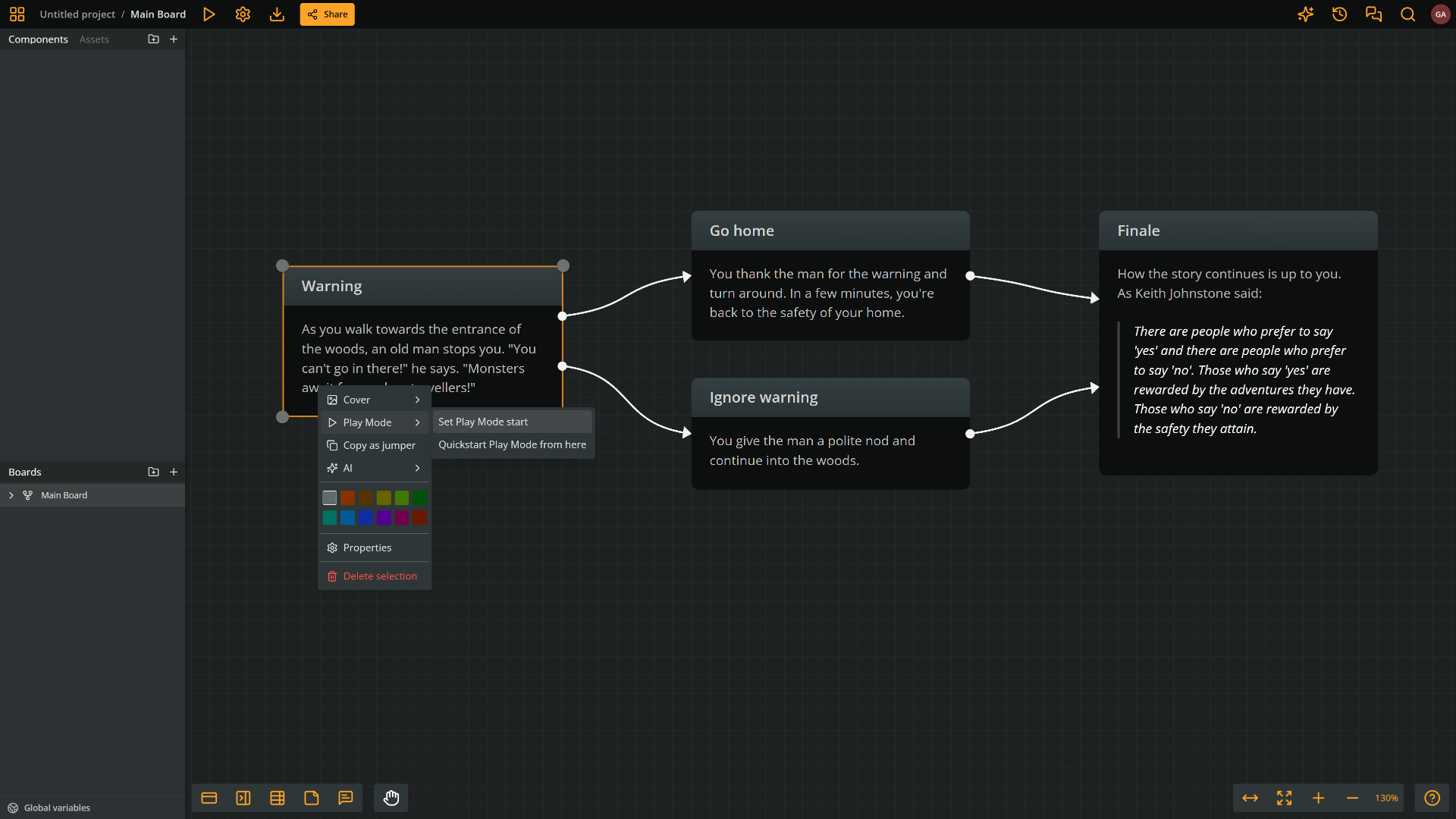Open the help question mark button
The width and height of the screenshot is (1456, 819).
pyautogui.click(x=1432, y=798)
